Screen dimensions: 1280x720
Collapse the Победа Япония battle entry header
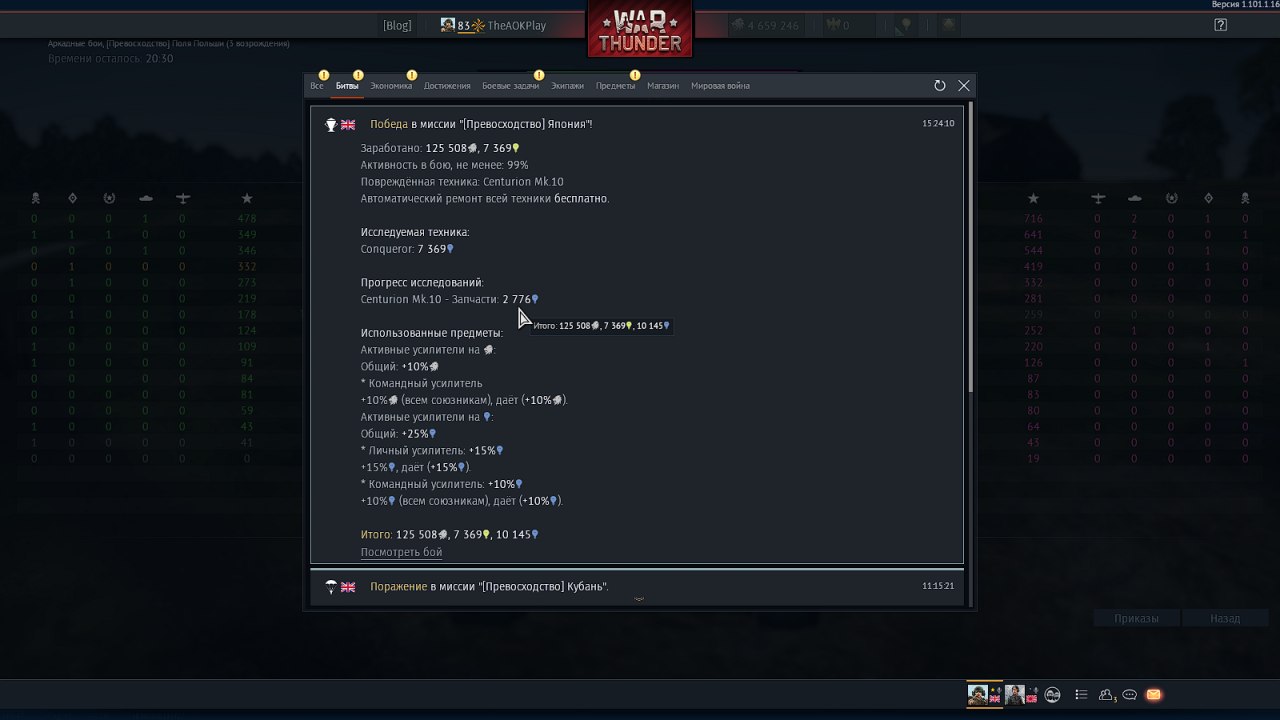pos(637,124)
